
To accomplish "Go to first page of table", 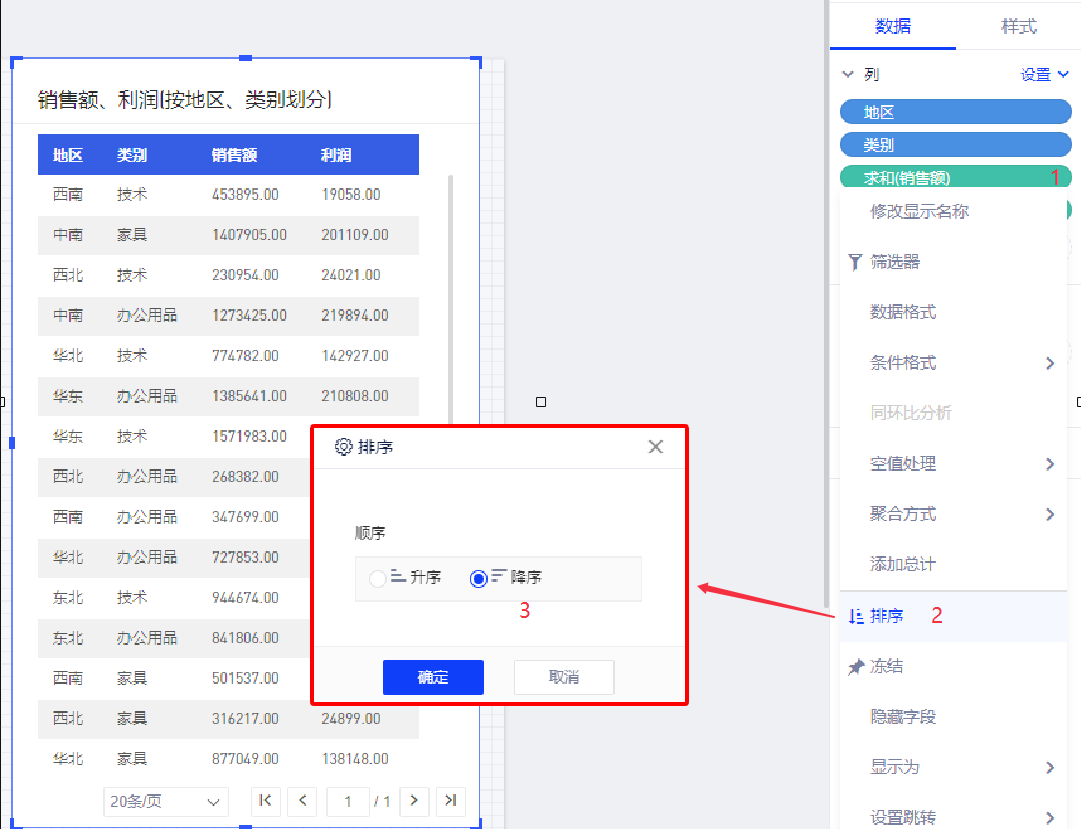I will click(x=265, y=800).
